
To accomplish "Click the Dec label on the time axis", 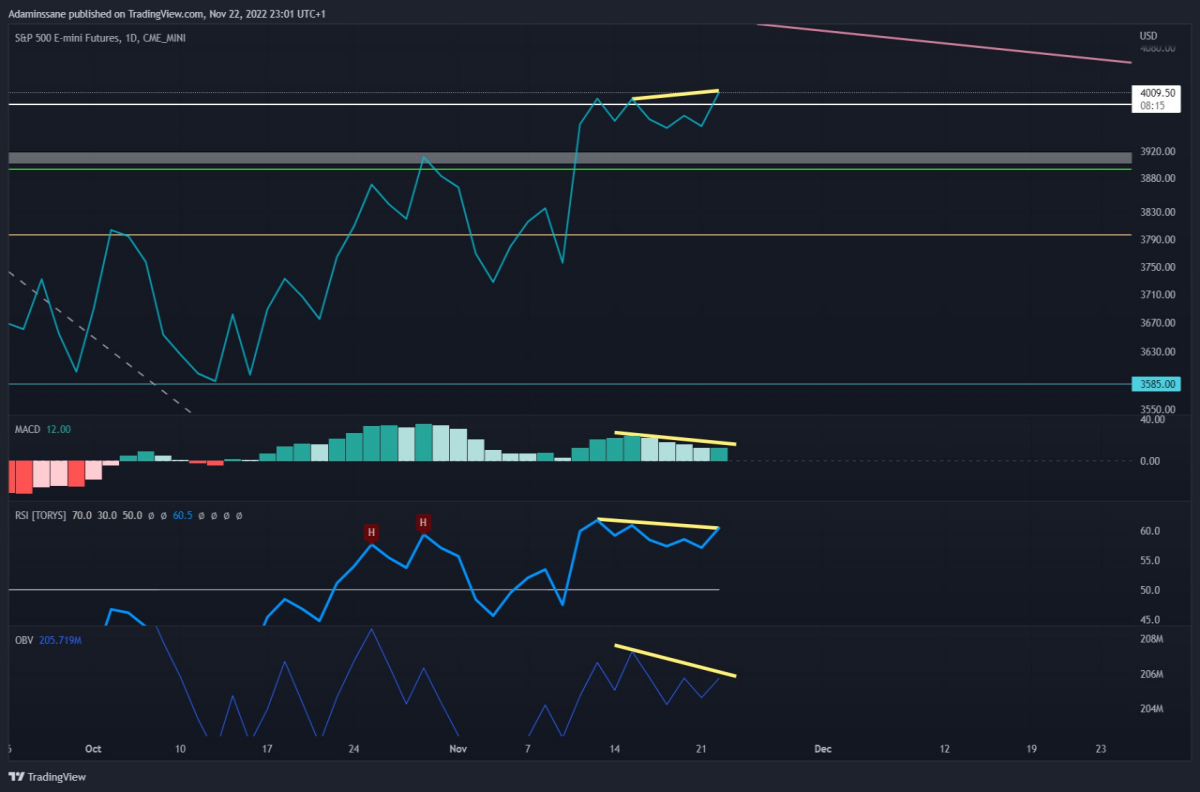I will click(822, 748).
